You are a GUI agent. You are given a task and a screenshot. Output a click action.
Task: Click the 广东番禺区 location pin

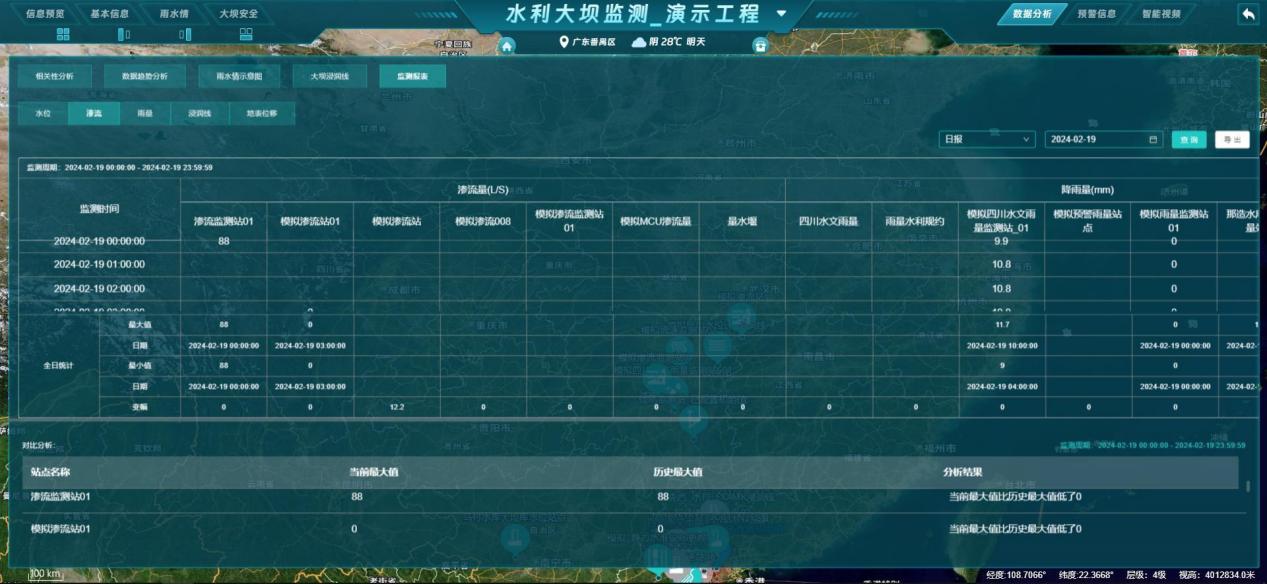pyautogui.click(x=563, y=42)
